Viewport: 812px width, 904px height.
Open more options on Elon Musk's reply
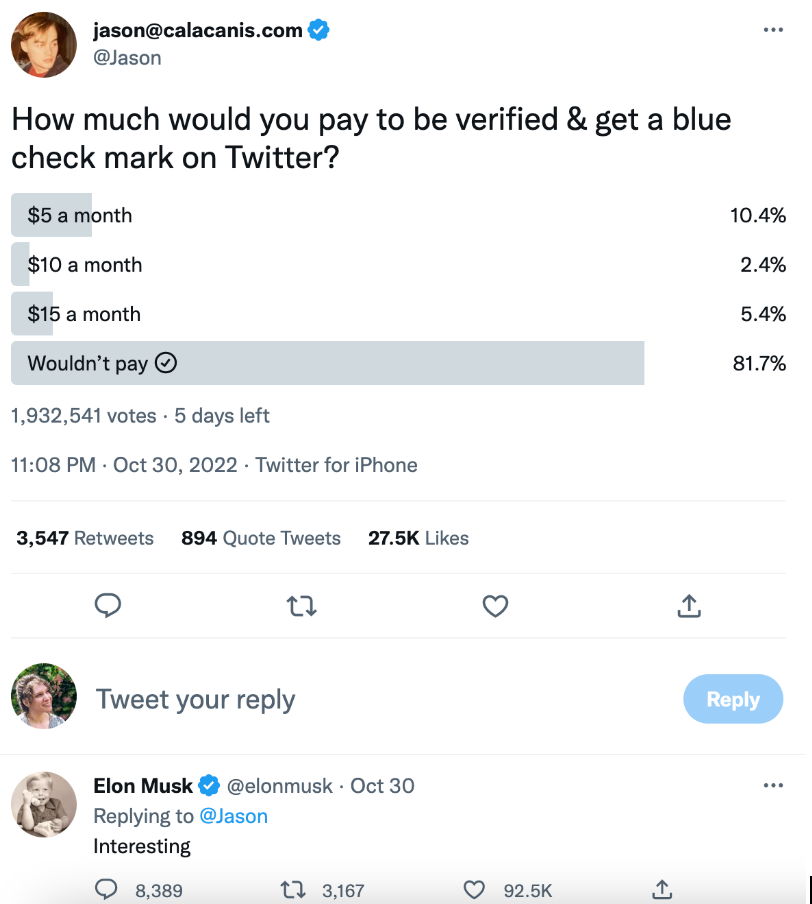click(x=772, y=785)
